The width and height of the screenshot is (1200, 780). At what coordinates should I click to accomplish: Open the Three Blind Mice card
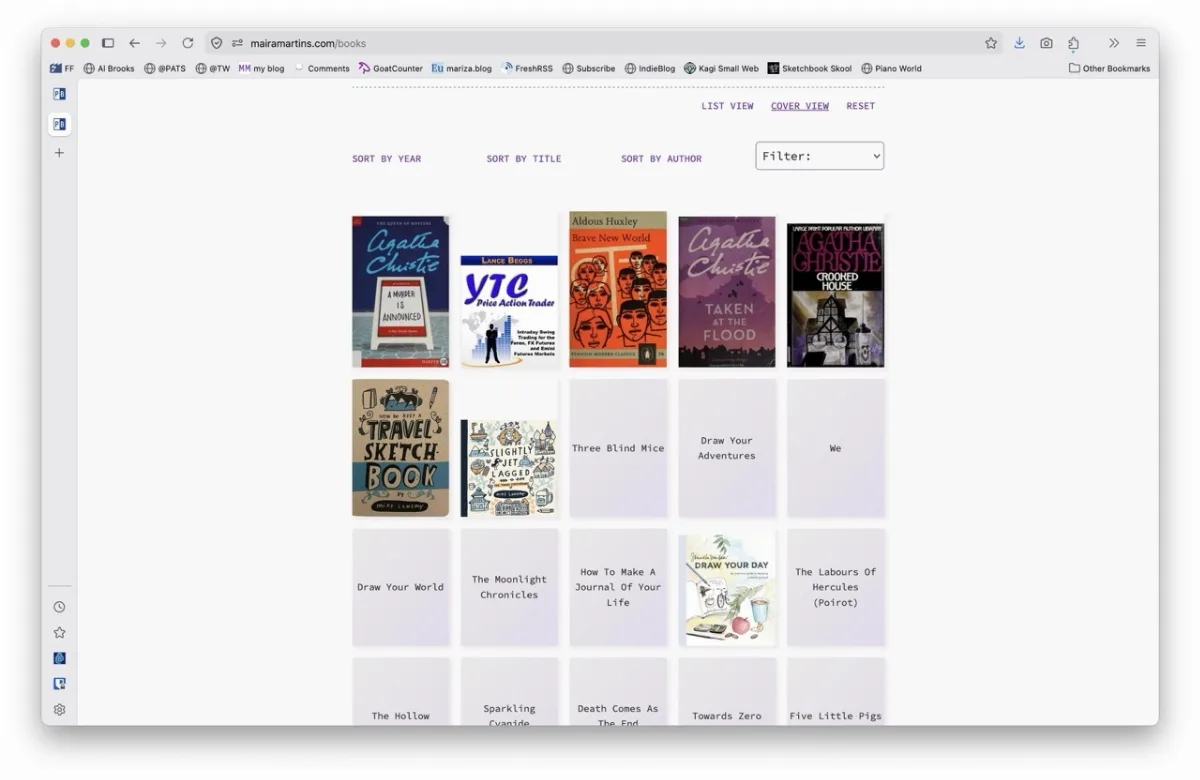(x=618, y=448)
